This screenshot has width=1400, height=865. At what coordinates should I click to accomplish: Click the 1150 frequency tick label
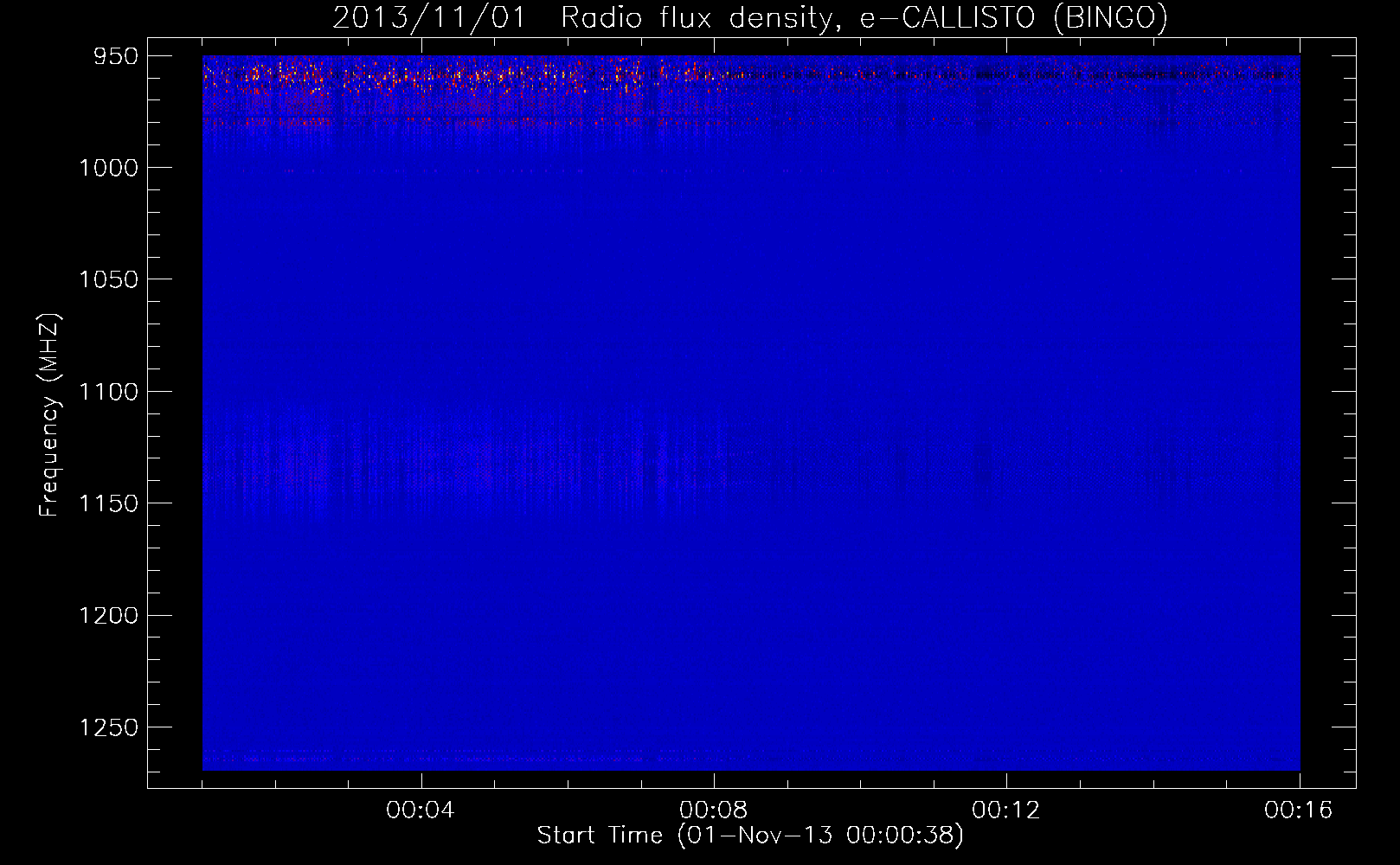(108, 503)
